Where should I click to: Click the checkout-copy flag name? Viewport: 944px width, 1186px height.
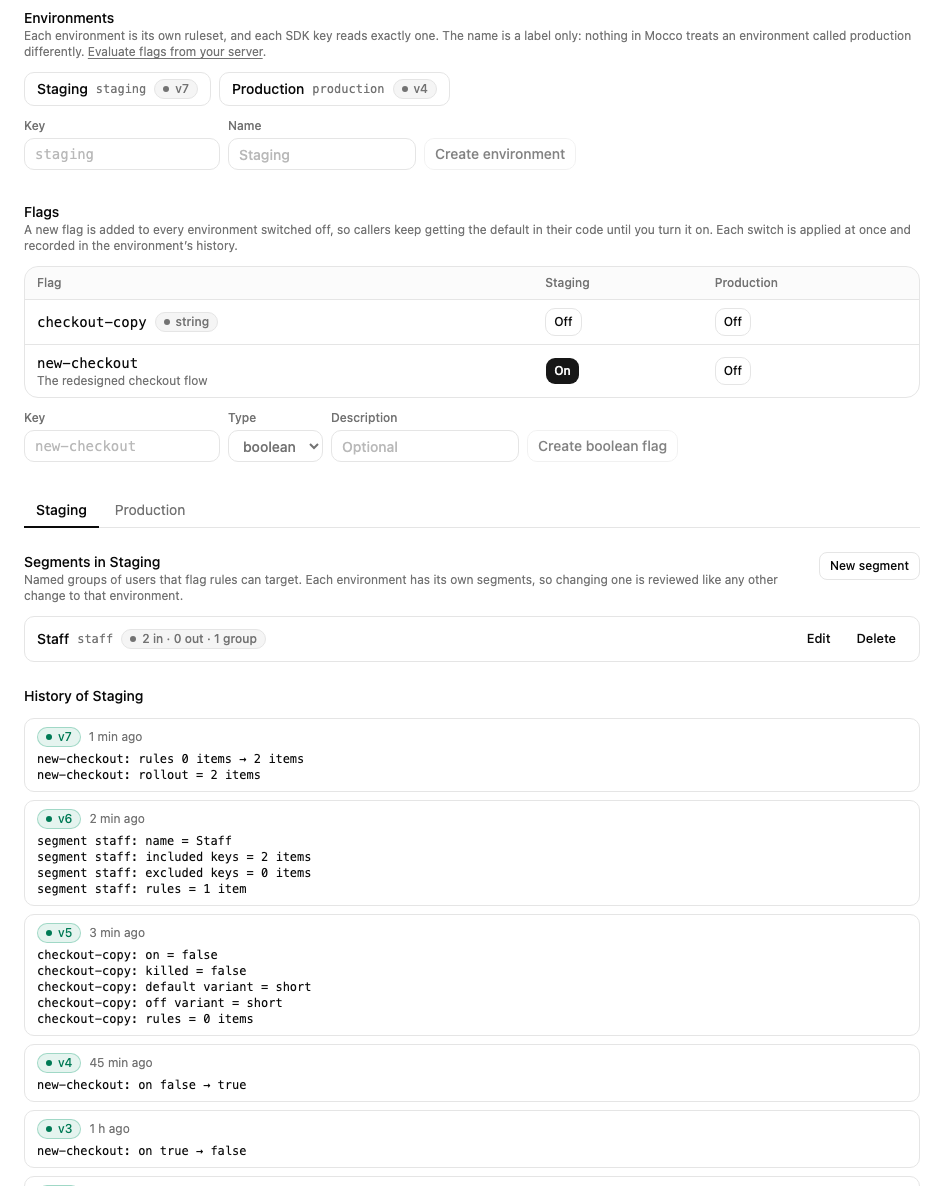pos(92,321)
